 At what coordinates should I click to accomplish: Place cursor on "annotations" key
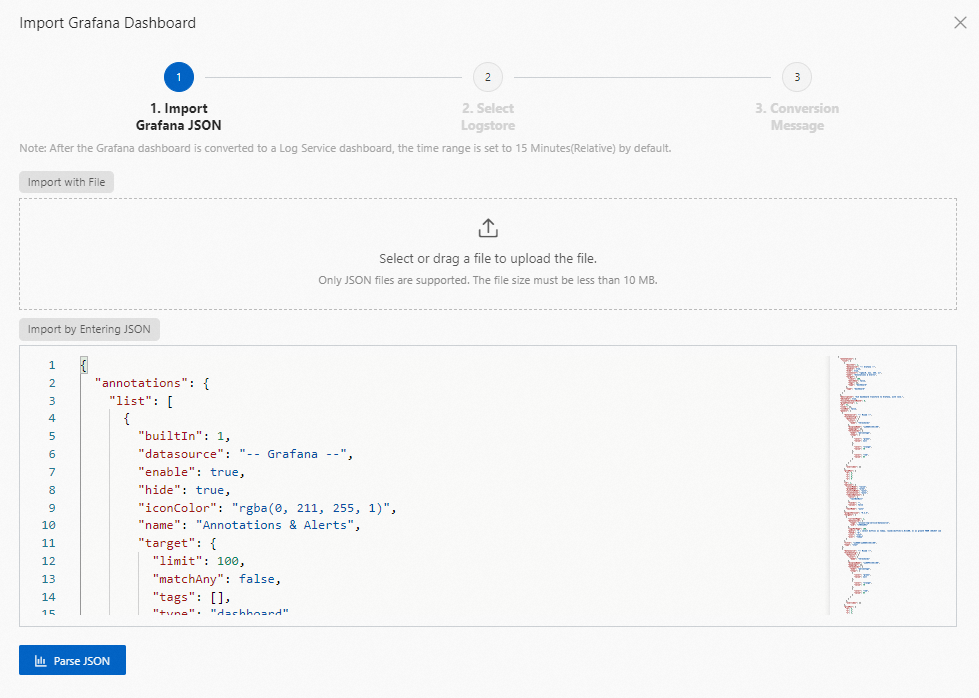pos(141,383)
